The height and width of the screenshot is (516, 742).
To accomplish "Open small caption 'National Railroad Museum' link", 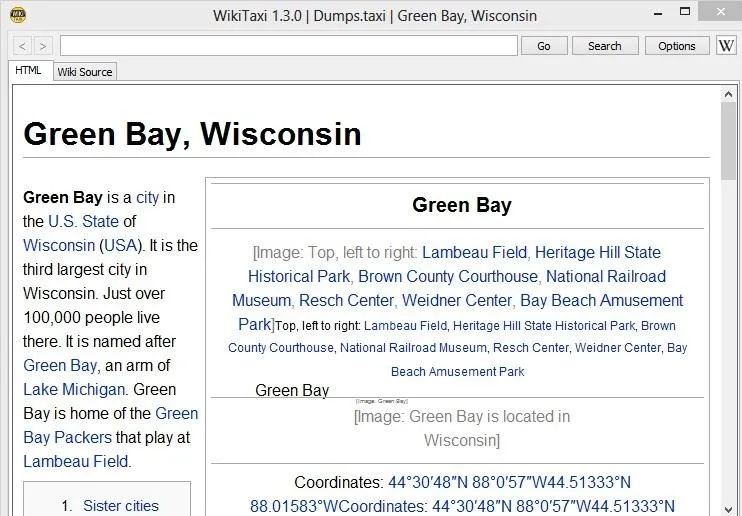I will coord(413,348).
